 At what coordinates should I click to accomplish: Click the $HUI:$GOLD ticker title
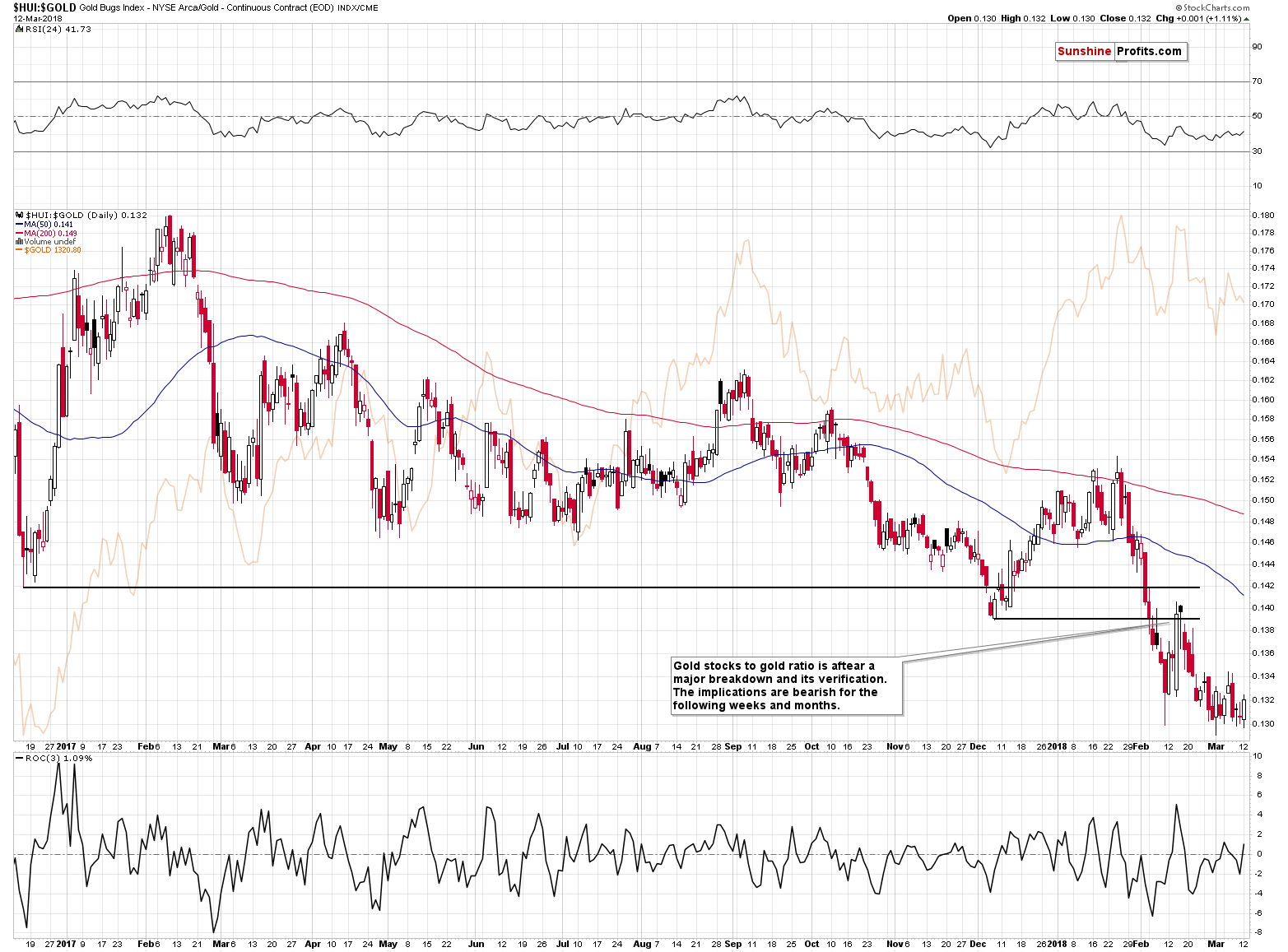tap(44, 7)
